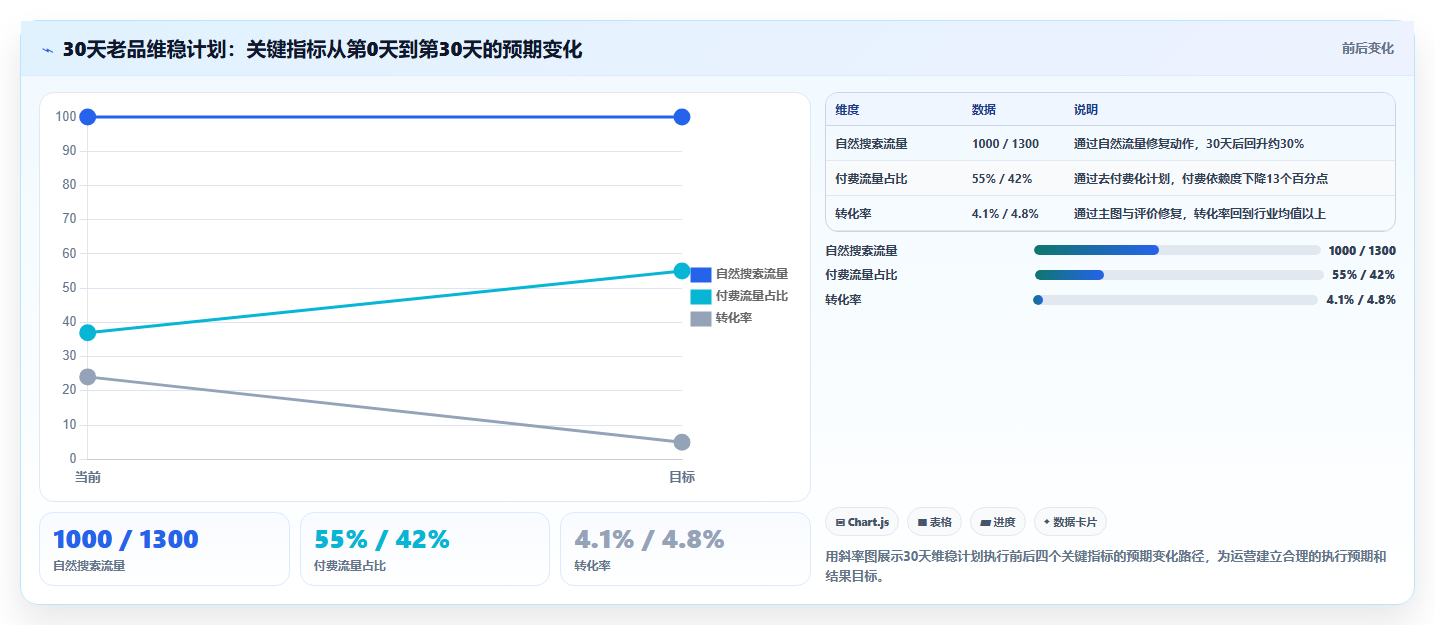Image resolution: width=1435 pixels, height=625 pixels.
Task: Click the 自然搜索流量 progress bar
Action: coord(1177,250)
